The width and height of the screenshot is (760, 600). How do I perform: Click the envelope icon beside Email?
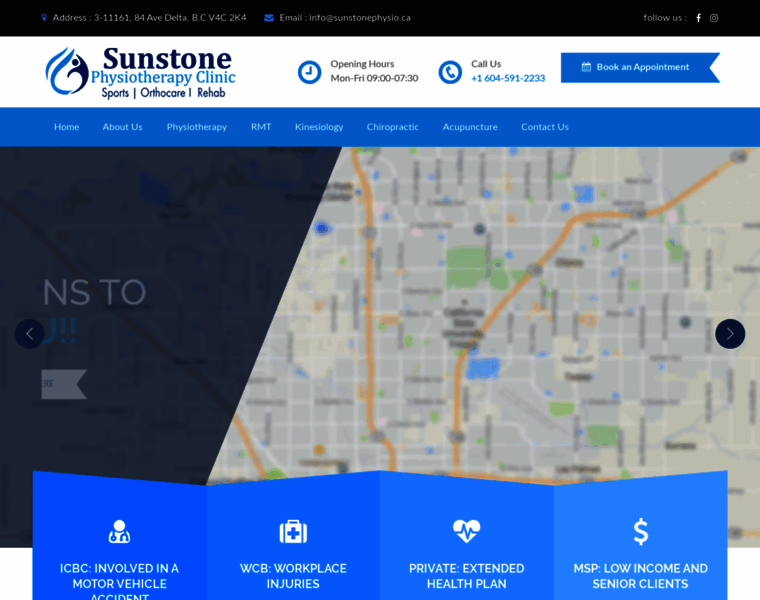(269, 18)
